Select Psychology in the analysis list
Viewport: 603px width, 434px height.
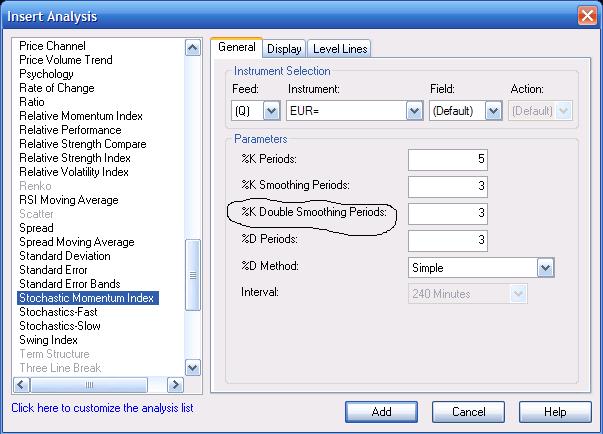(46, 74)
